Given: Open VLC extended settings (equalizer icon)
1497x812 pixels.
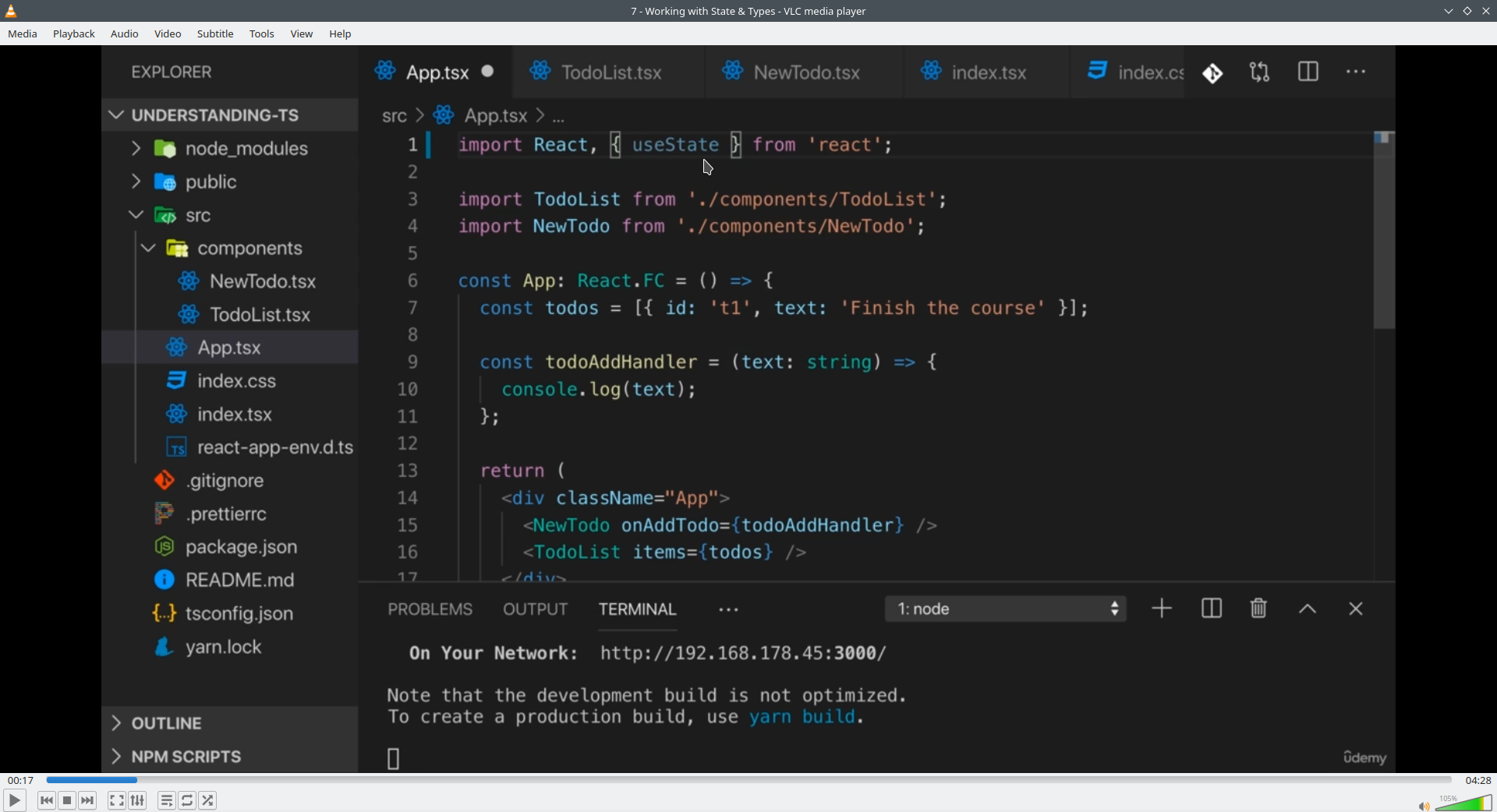Looking at the screenshot, I should 138,800.
